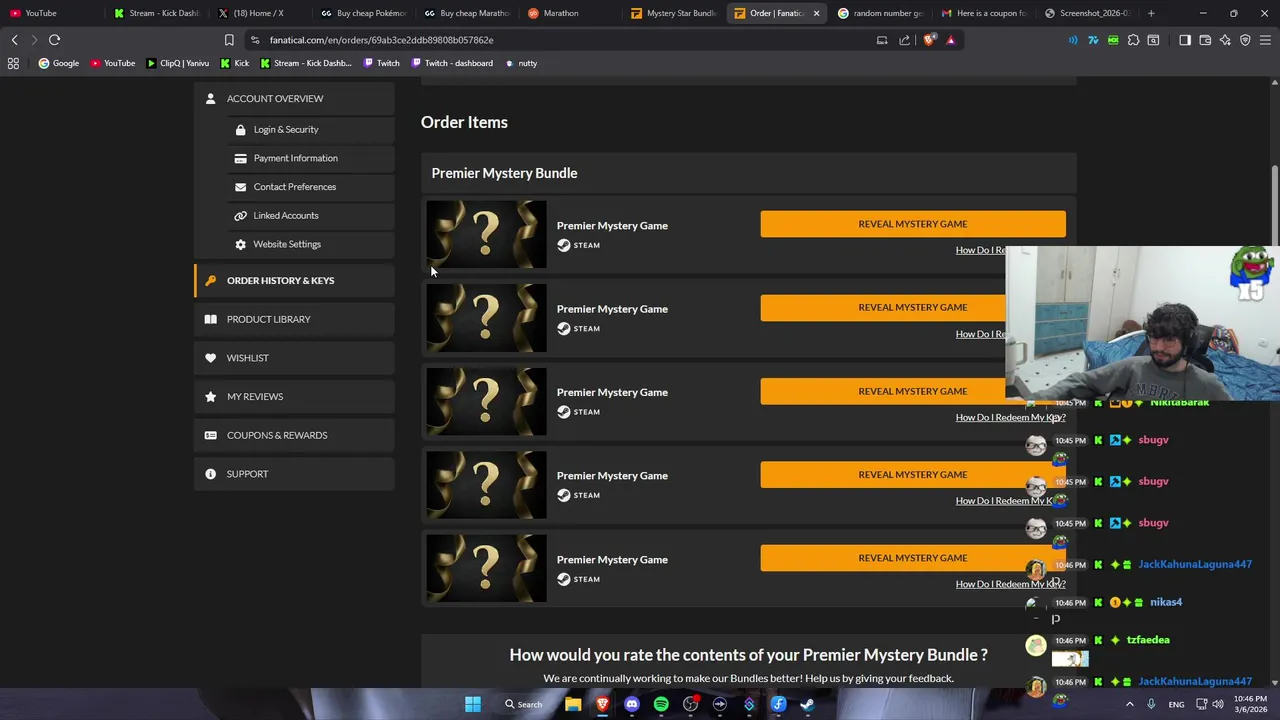Open the ClipQ | Yanivu bookmark
1280x720 pixels.
(x=177, y=63)
